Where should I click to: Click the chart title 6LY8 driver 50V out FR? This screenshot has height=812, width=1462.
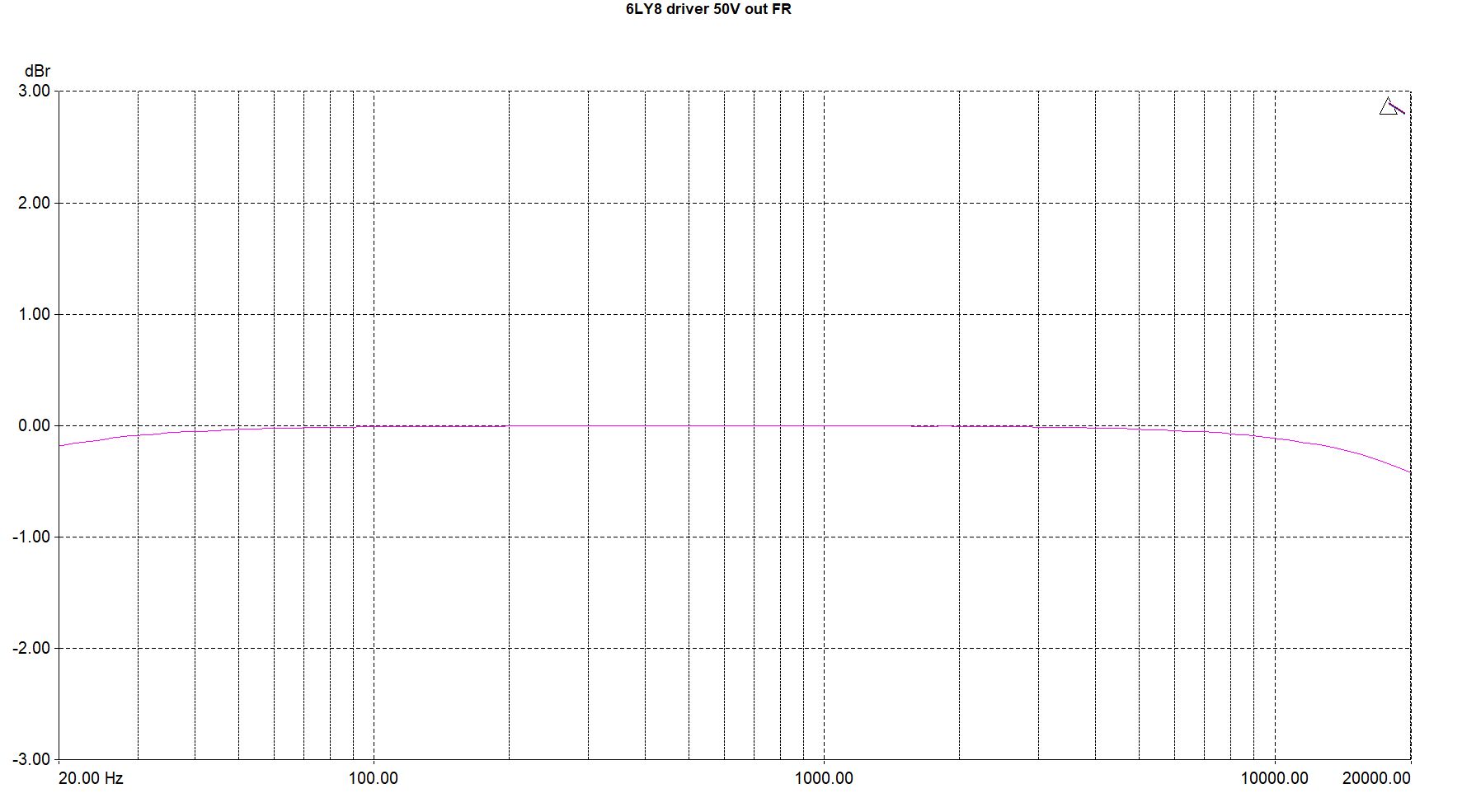[x=708, y=10]
